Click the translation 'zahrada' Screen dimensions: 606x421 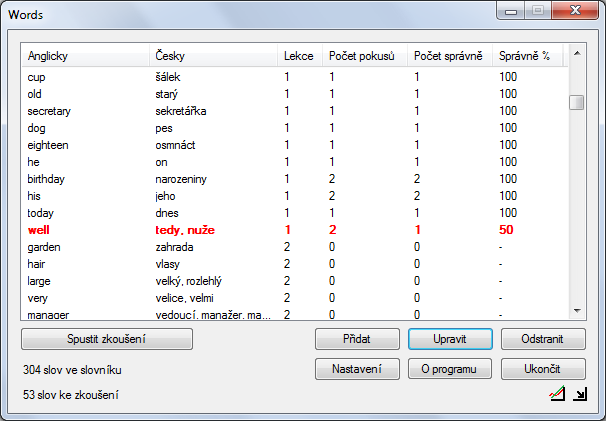pyautogui.click(x=174, y=247)
